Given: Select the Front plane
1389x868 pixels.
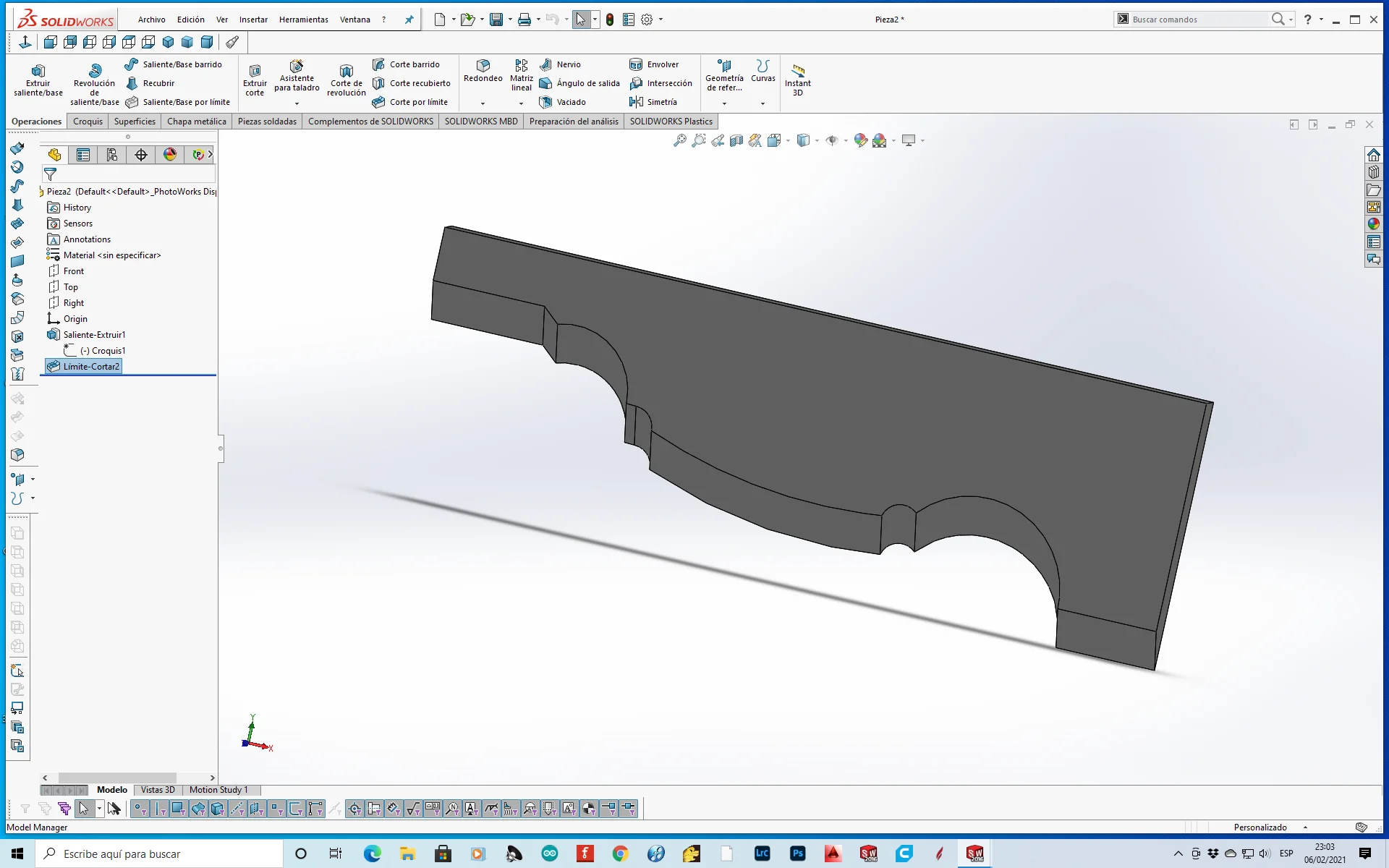Looking at the screenshot, I should tap(73, 271).
